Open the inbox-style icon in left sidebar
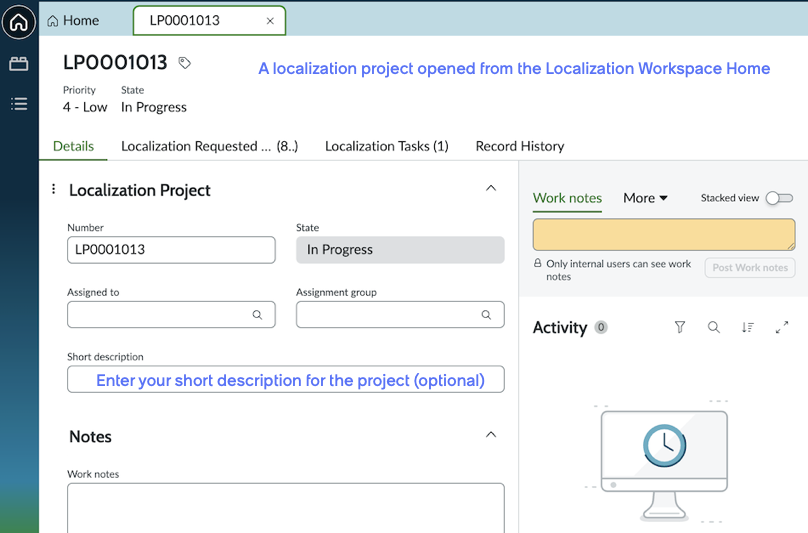 (19, 64)
